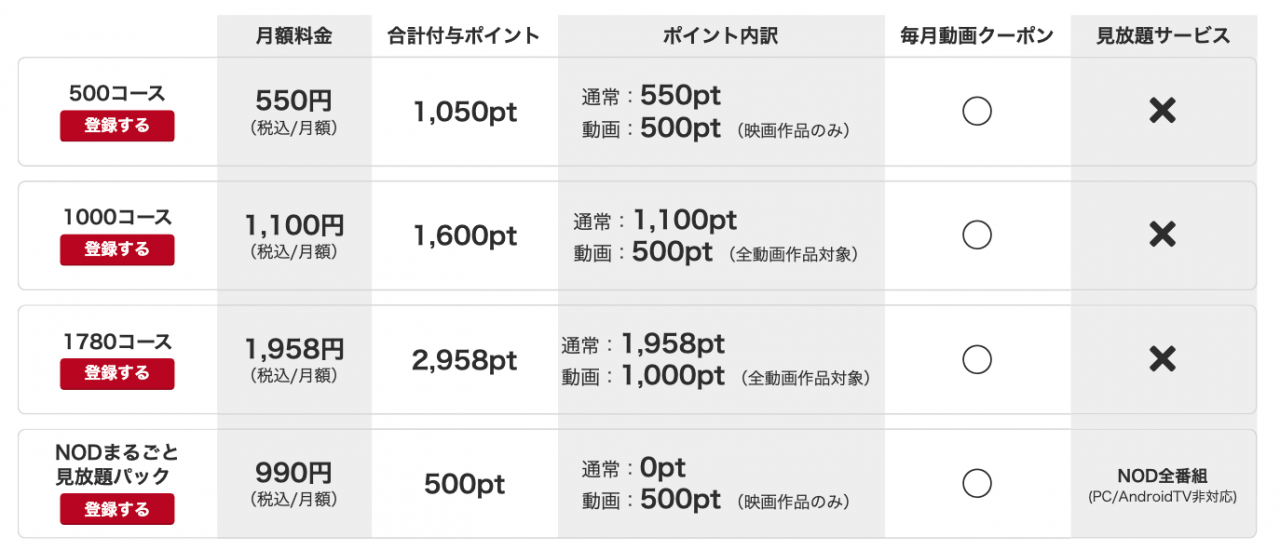Click the X mark in 1780コース row

coord(1162,359)
